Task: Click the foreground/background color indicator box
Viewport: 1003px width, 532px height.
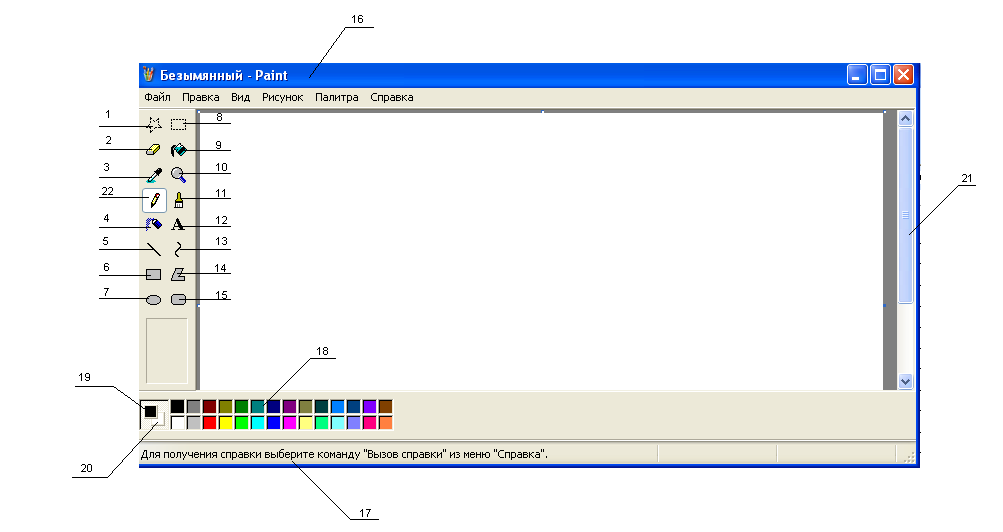Action: pos(154,415)
